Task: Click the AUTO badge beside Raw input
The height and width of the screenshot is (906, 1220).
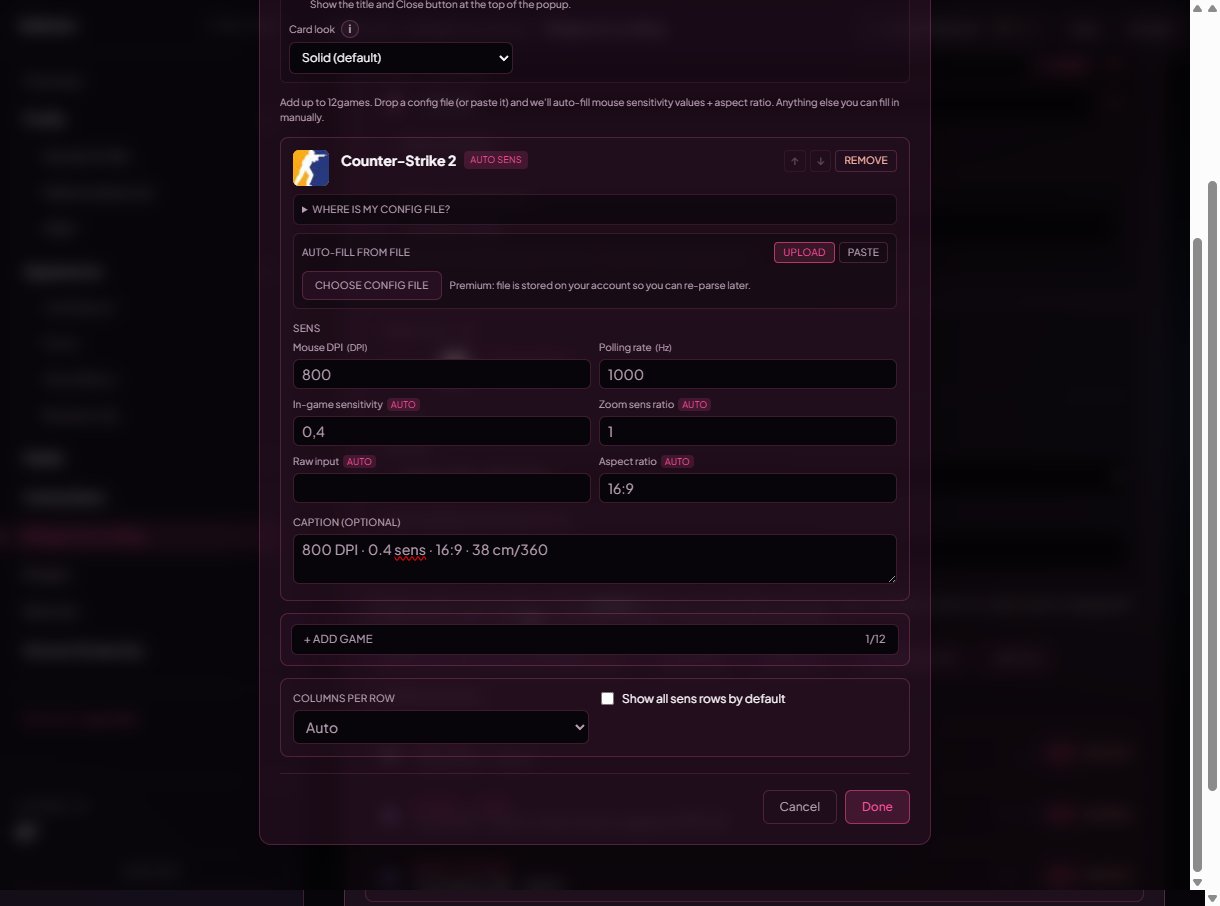Action: 359,462
